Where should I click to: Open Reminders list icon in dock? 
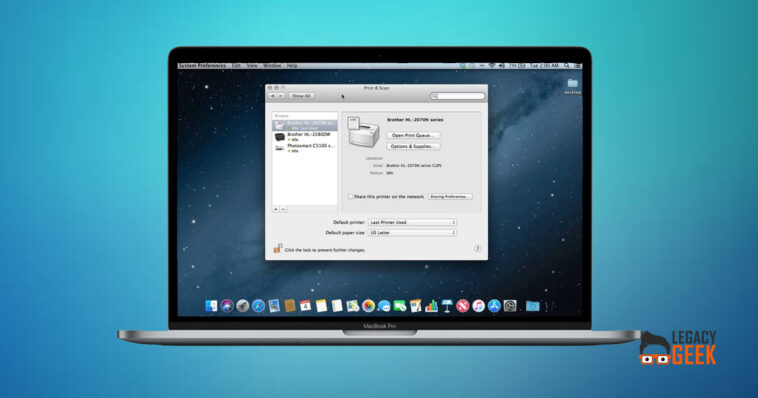tap(337, 306)
